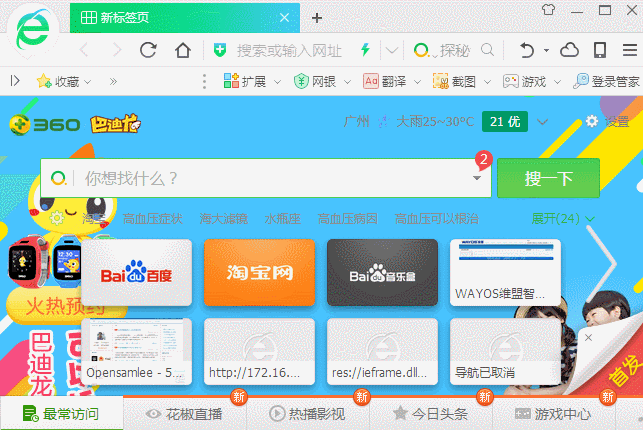The image size is (643, 430).
Task: Close the corner ad with X
Action: coord(588,337)
